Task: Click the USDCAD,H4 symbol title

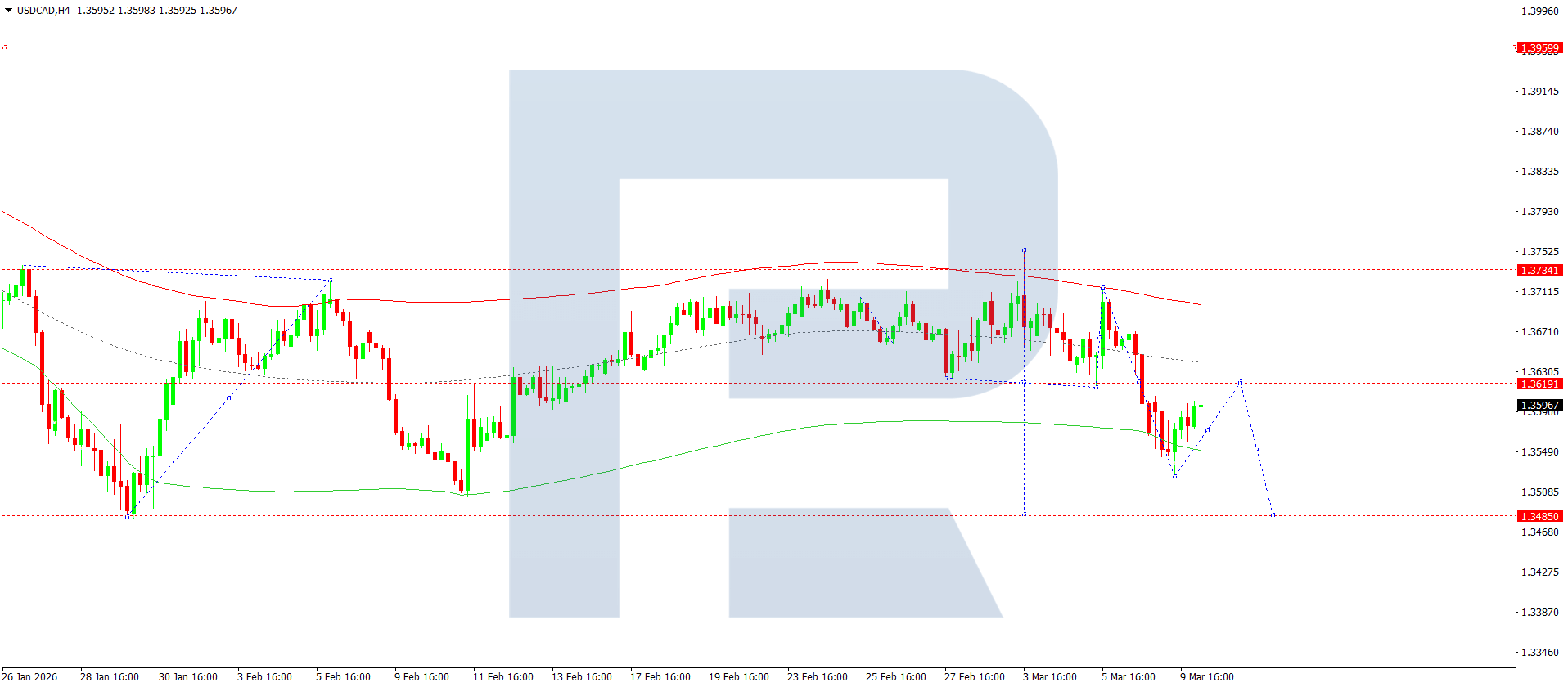Action: click(x=43, y=11)
